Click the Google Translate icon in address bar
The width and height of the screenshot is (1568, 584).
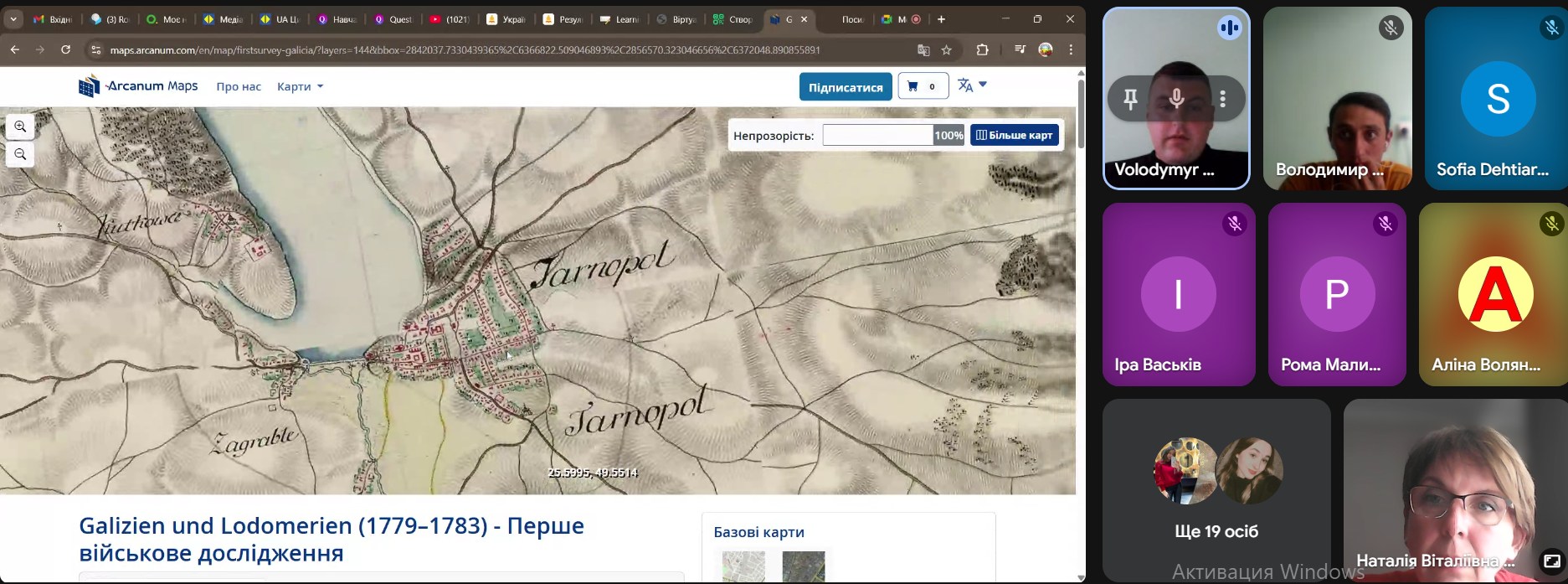[923, 50]
